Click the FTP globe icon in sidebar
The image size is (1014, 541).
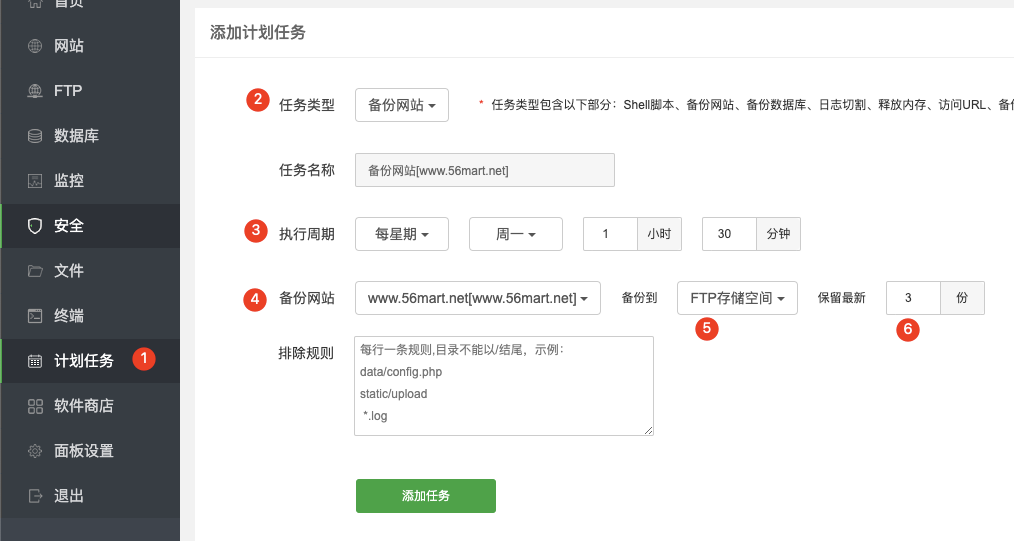coord(35,91)
